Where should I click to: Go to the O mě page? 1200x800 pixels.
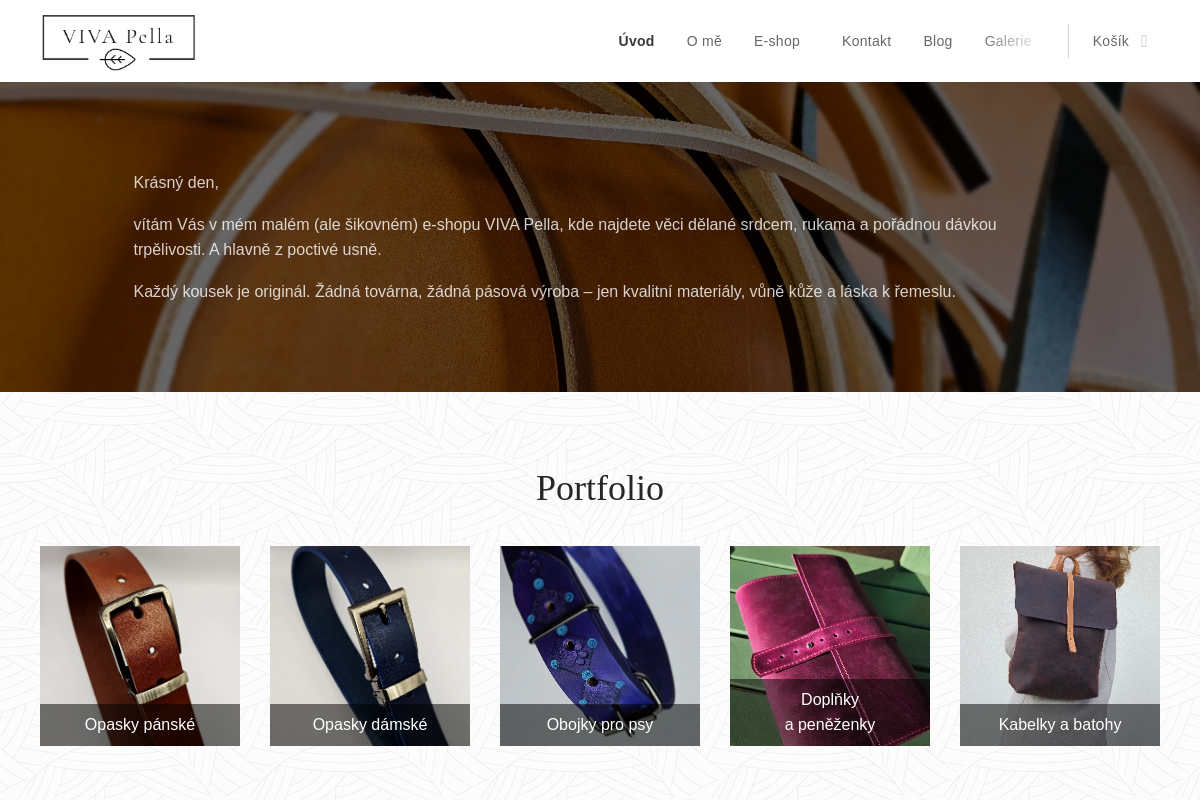pos(704,41)
